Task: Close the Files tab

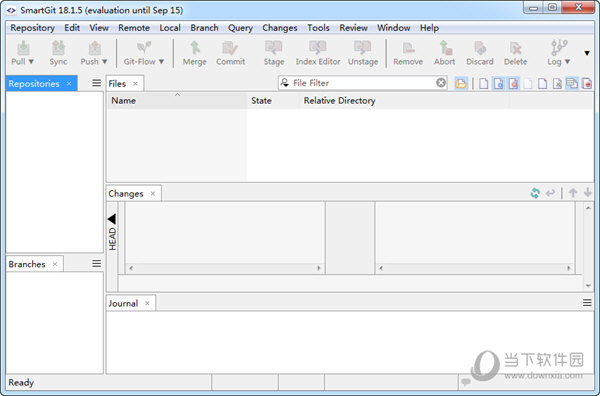Action: click(135, 83)
